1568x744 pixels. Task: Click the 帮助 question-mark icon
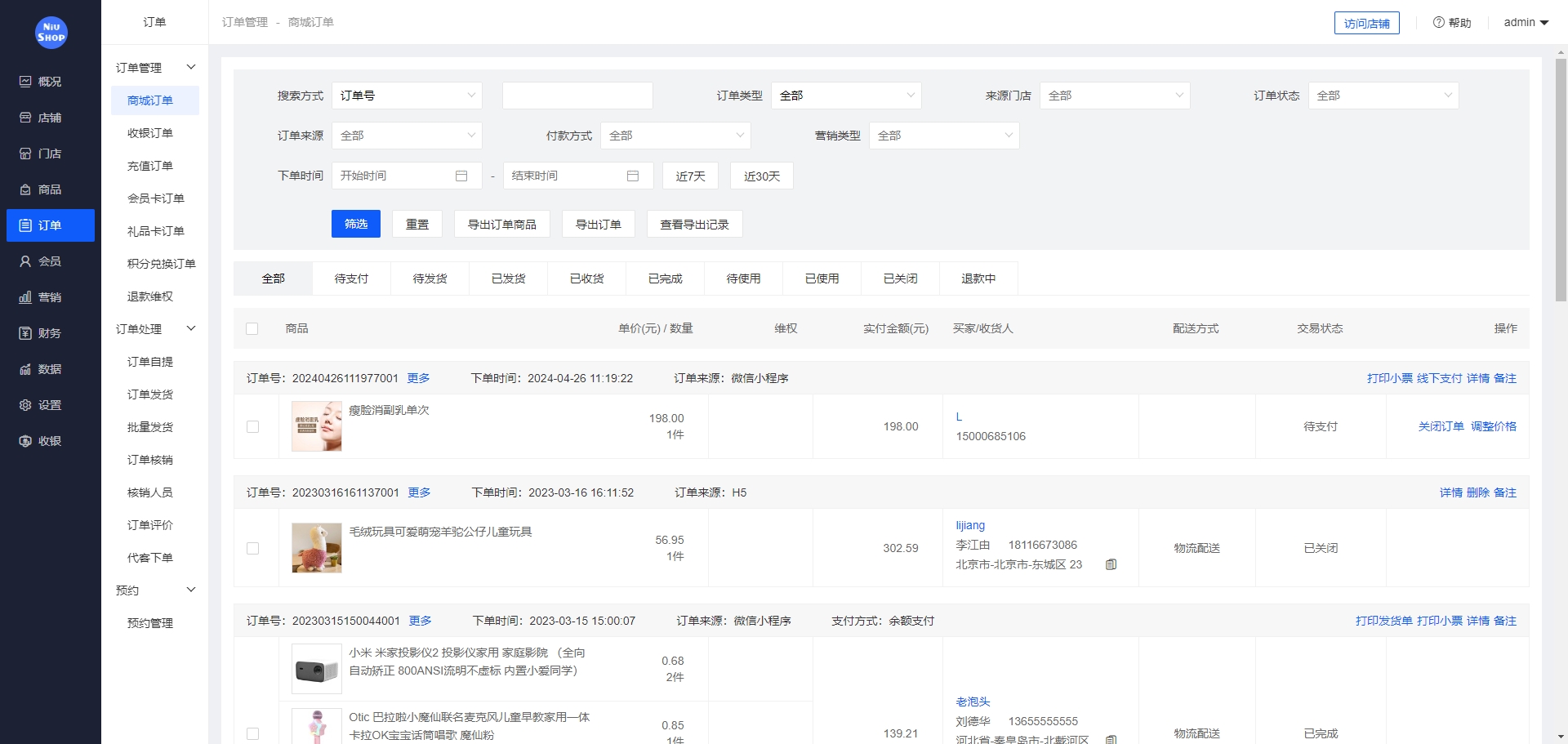pos(1438,22)
